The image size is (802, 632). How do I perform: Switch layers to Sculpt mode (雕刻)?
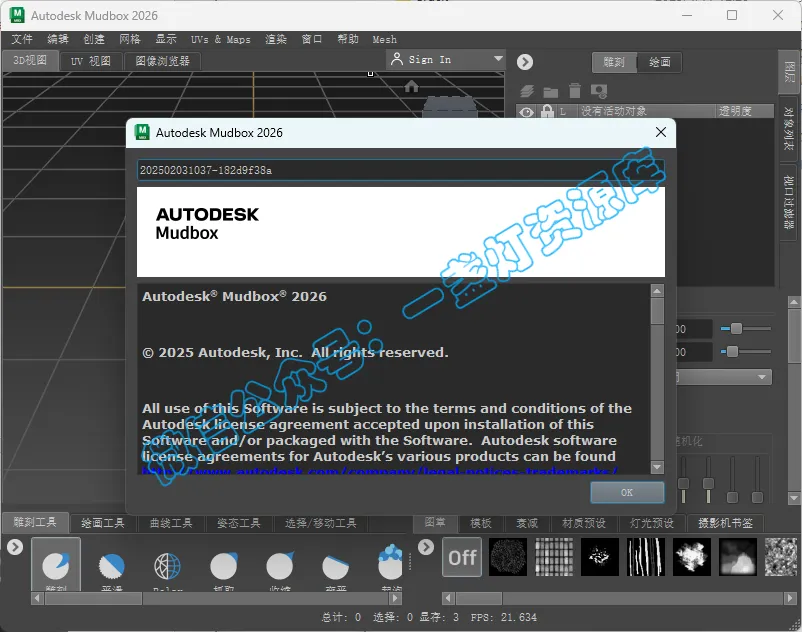tap(614, 62)
